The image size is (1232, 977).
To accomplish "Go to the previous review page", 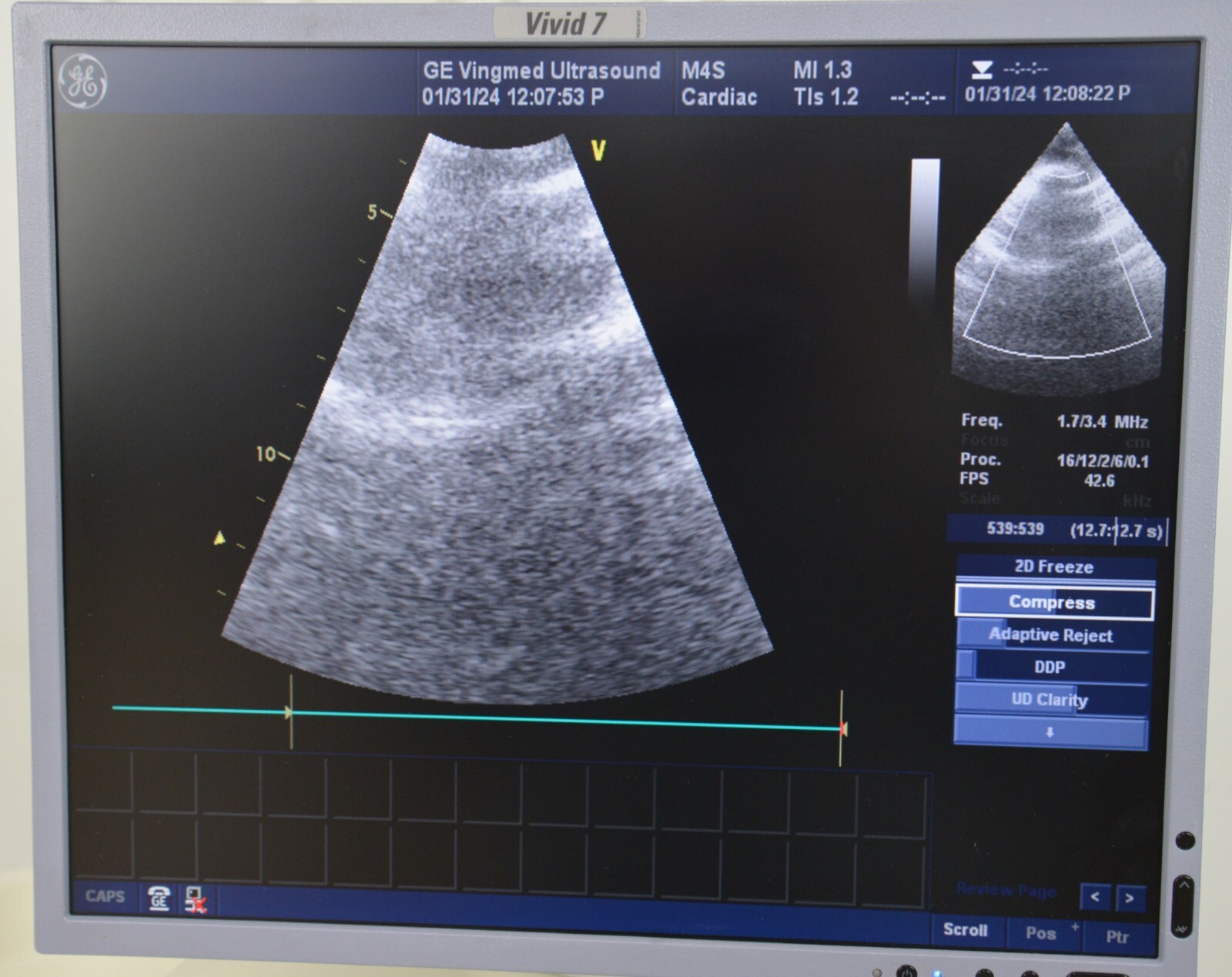I will click(1095, 897).
